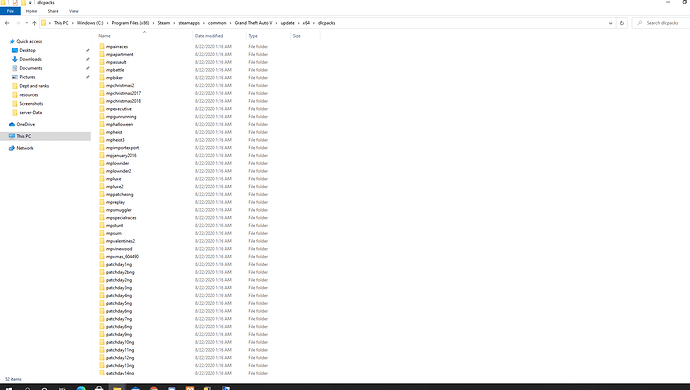Switch to the Home ribbon tab
The width and height of the screenshot is (690, 390).
click(31, 11)
